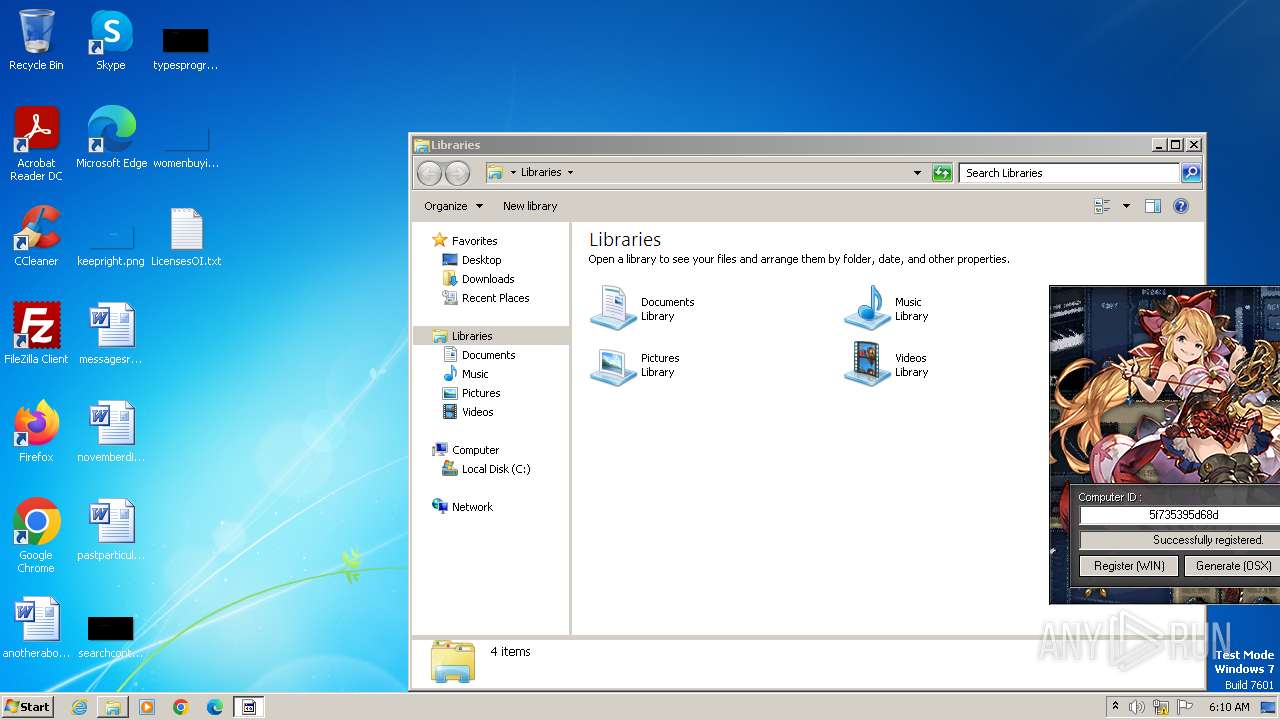This screenshot has width=1280, height=720.
Task: Select the novemberdi... Word document
Action: (x=111, y=432)
